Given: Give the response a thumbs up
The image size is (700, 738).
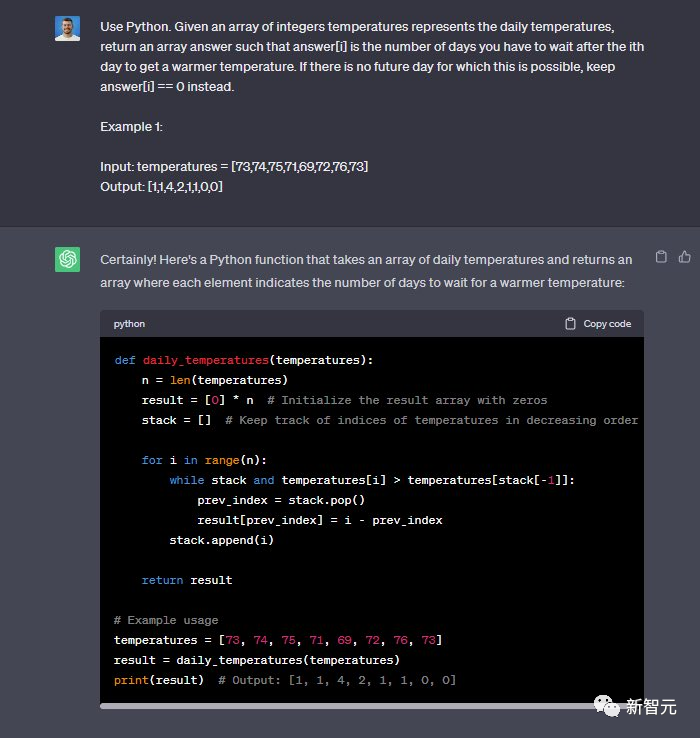Looking at the screenshot, I should 684,257.
